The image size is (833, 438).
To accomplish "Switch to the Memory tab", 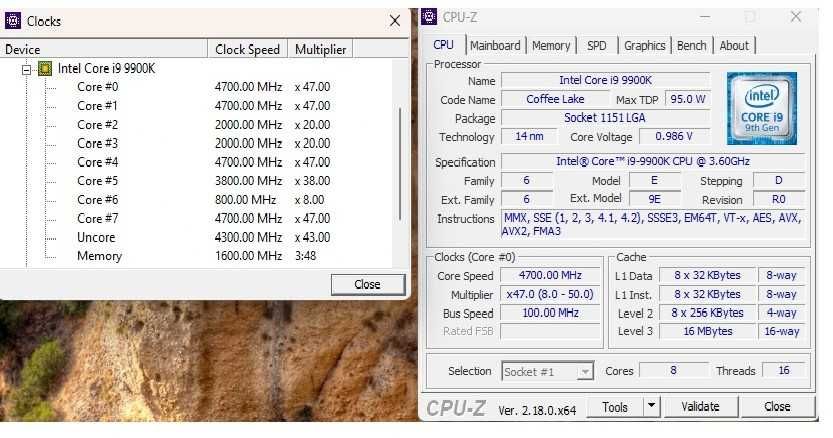I will [551, 46].
